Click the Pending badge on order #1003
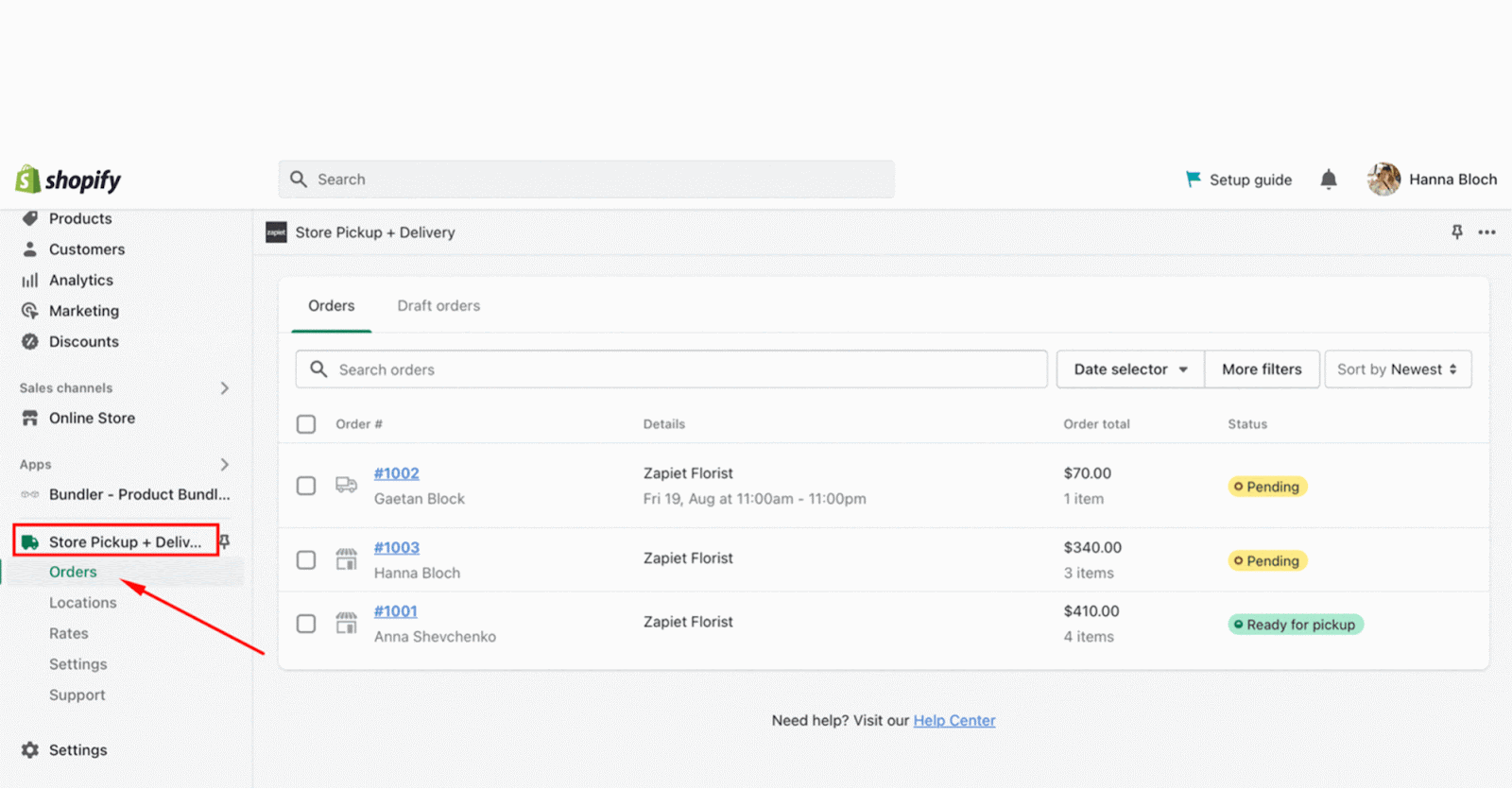 [x=1267, y=560]
